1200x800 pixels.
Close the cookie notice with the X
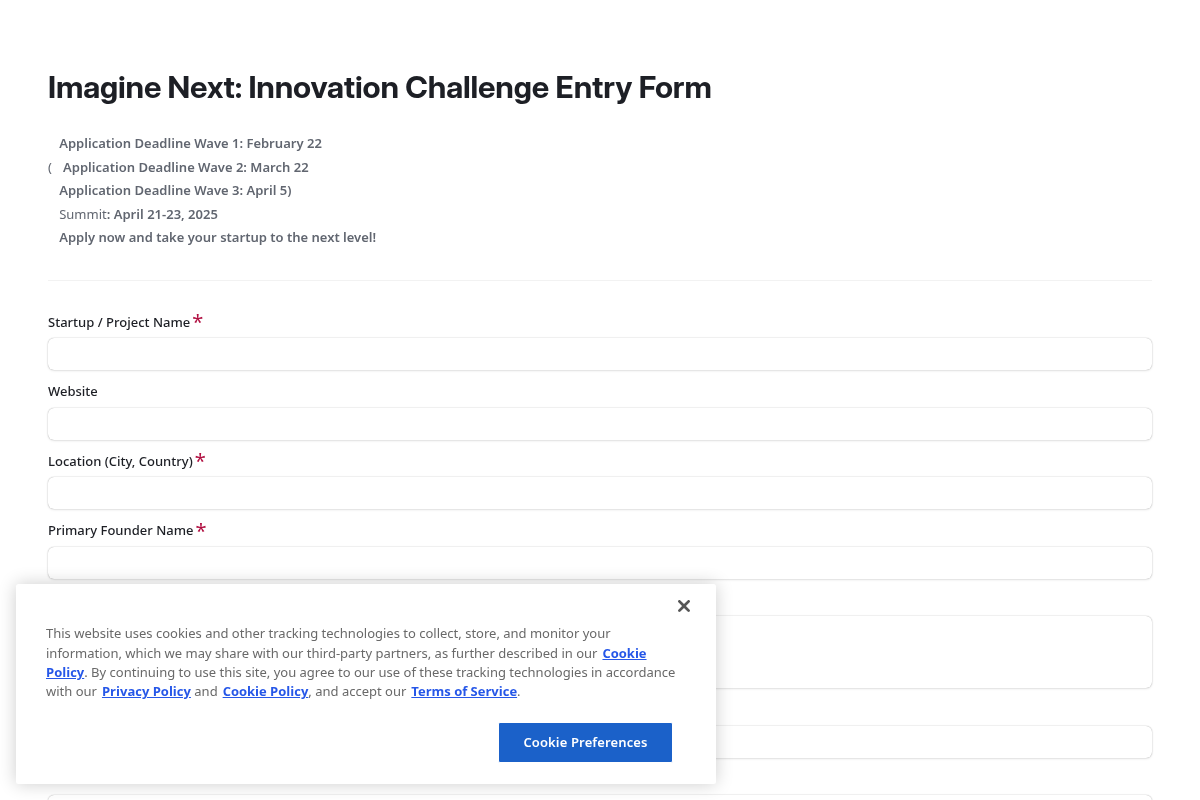684,606
